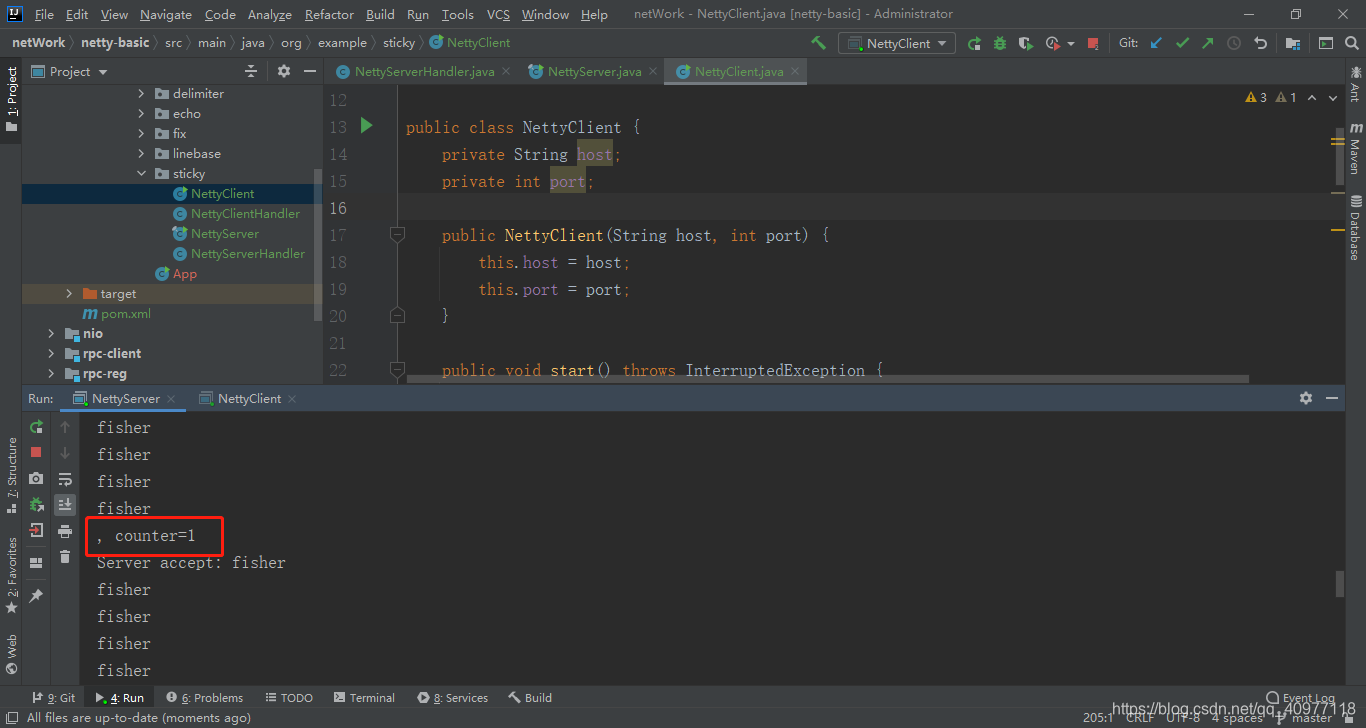Toggle Maven tool window button
Viewport: 1366px width, 728px height.
(1355, 150)
